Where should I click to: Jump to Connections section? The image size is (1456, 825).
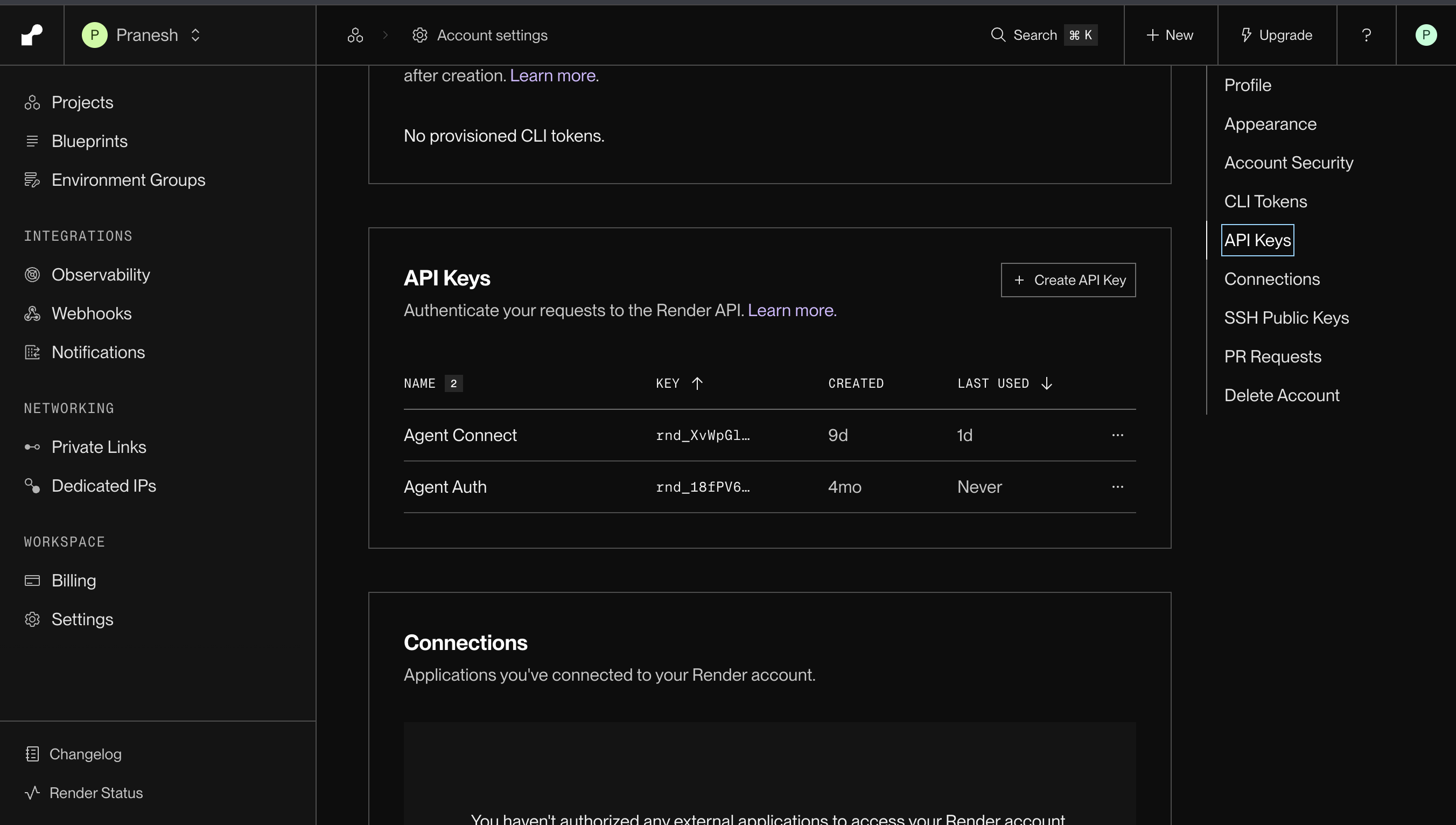point(1272,279)
